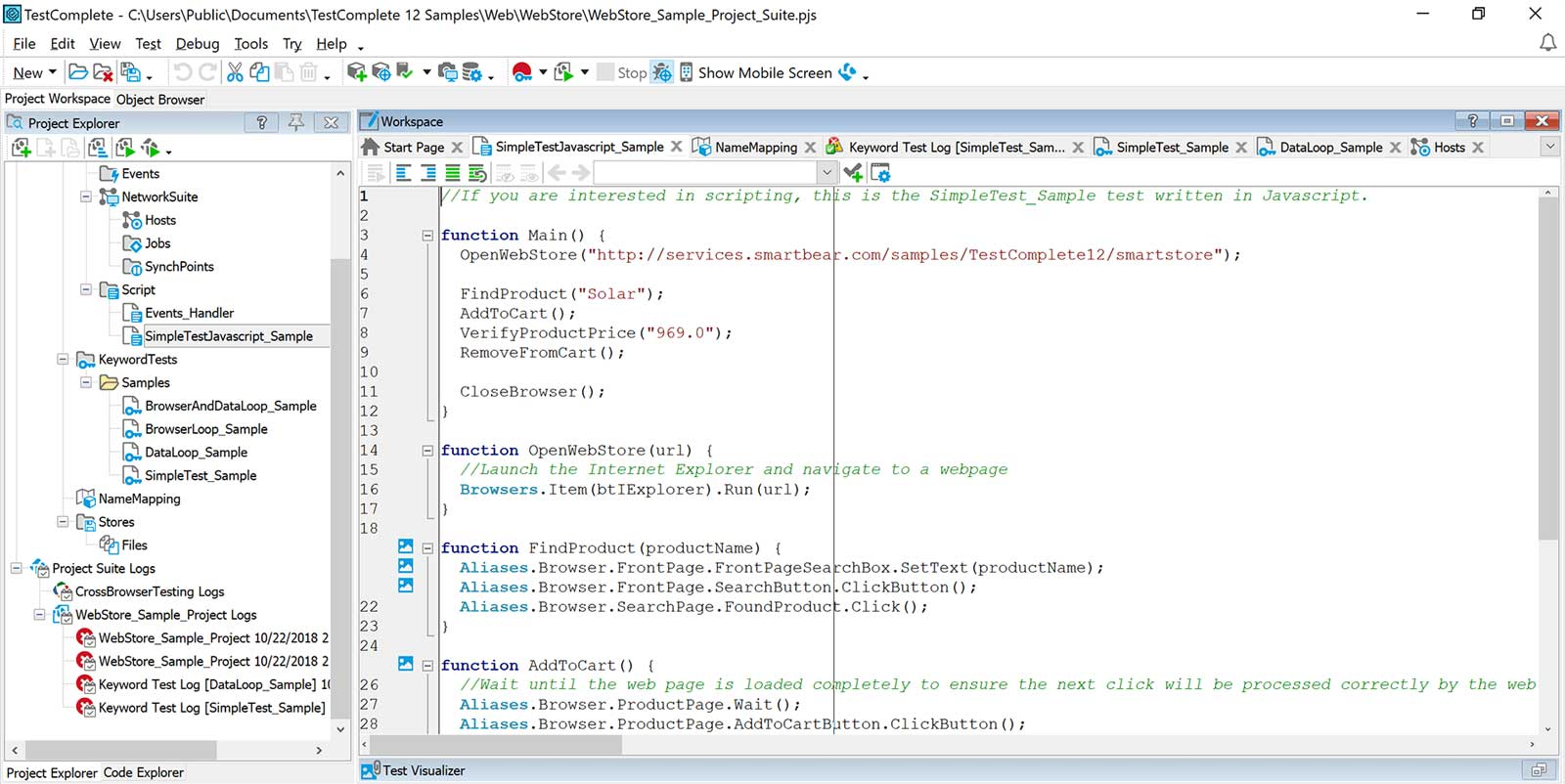Viewport: 1565px width, 784px height.
Task: Open the Run test dropdown arrow
Action: 585,72
